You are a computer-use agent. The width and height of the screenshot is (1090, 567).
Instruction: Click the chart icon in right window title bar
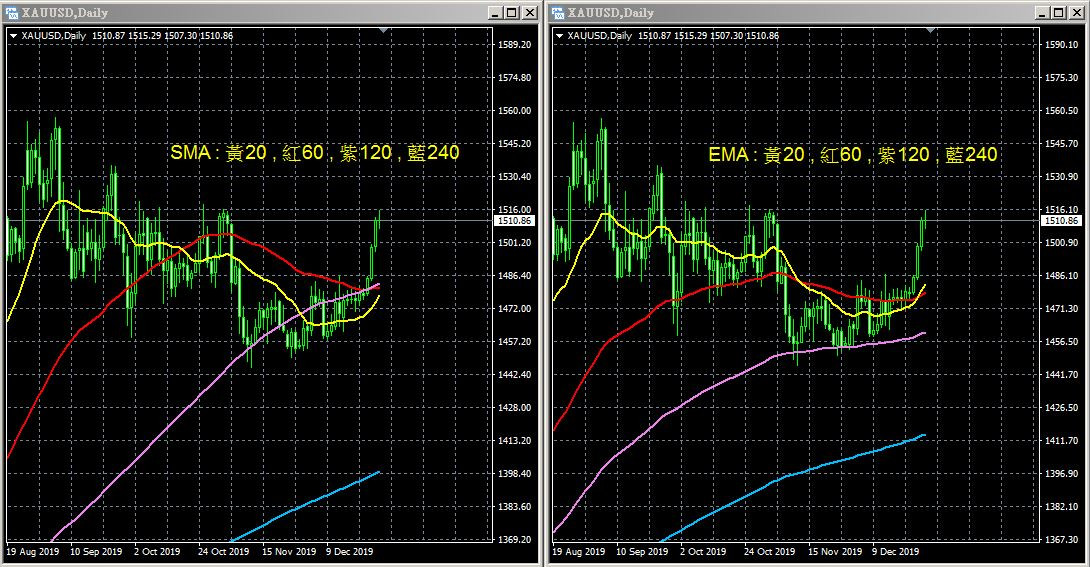pos(558,13)
